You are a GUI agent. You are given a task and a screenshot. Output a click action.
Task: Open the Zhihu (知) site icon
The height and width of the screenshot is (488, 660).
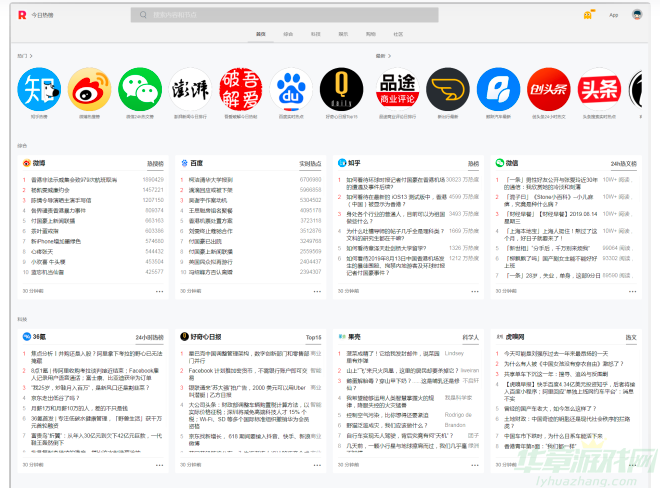point(39,90)
